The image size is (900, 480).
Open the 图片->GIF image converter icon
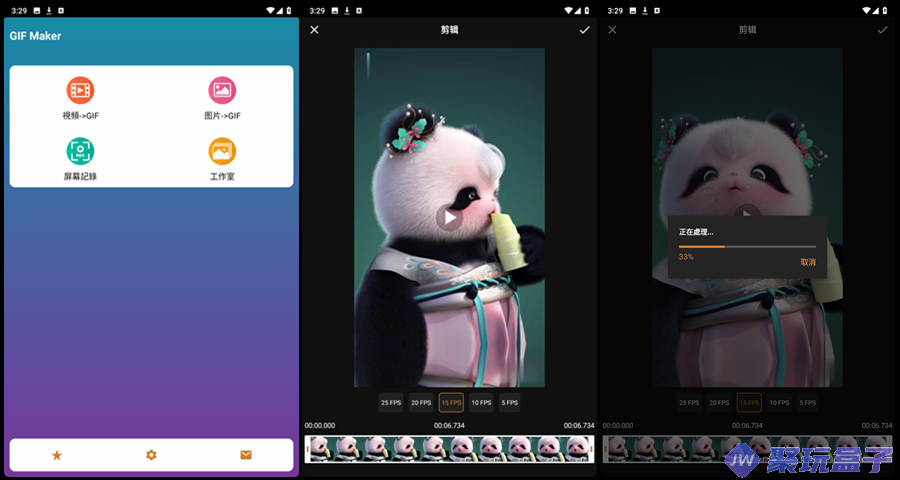coord(222,90)
